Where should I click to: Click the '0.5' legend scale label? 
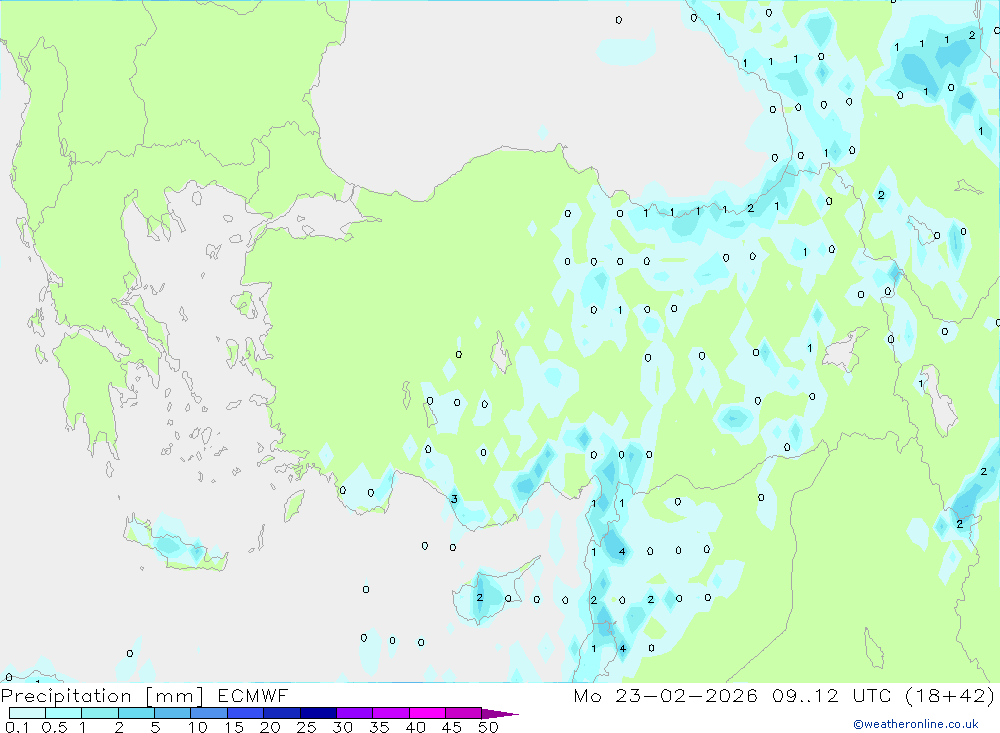click(x=54, y=727)
